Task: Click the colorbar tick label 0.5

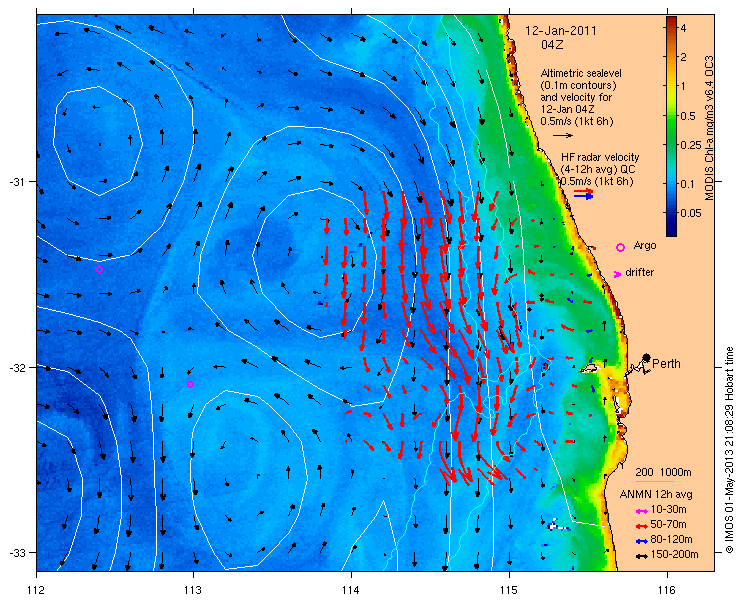Action: click(686, 116)
